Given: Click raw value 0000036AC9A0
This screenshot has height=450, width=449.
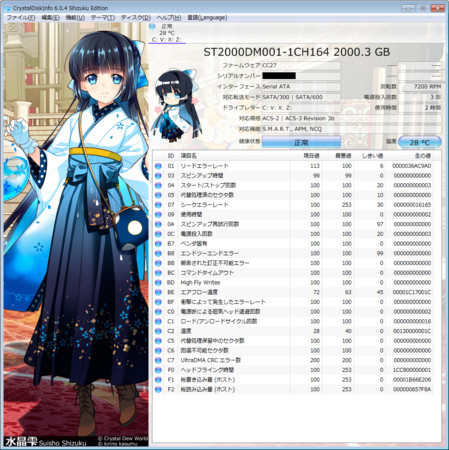Looking at the screenshot, I should click(x=411, y=166).
